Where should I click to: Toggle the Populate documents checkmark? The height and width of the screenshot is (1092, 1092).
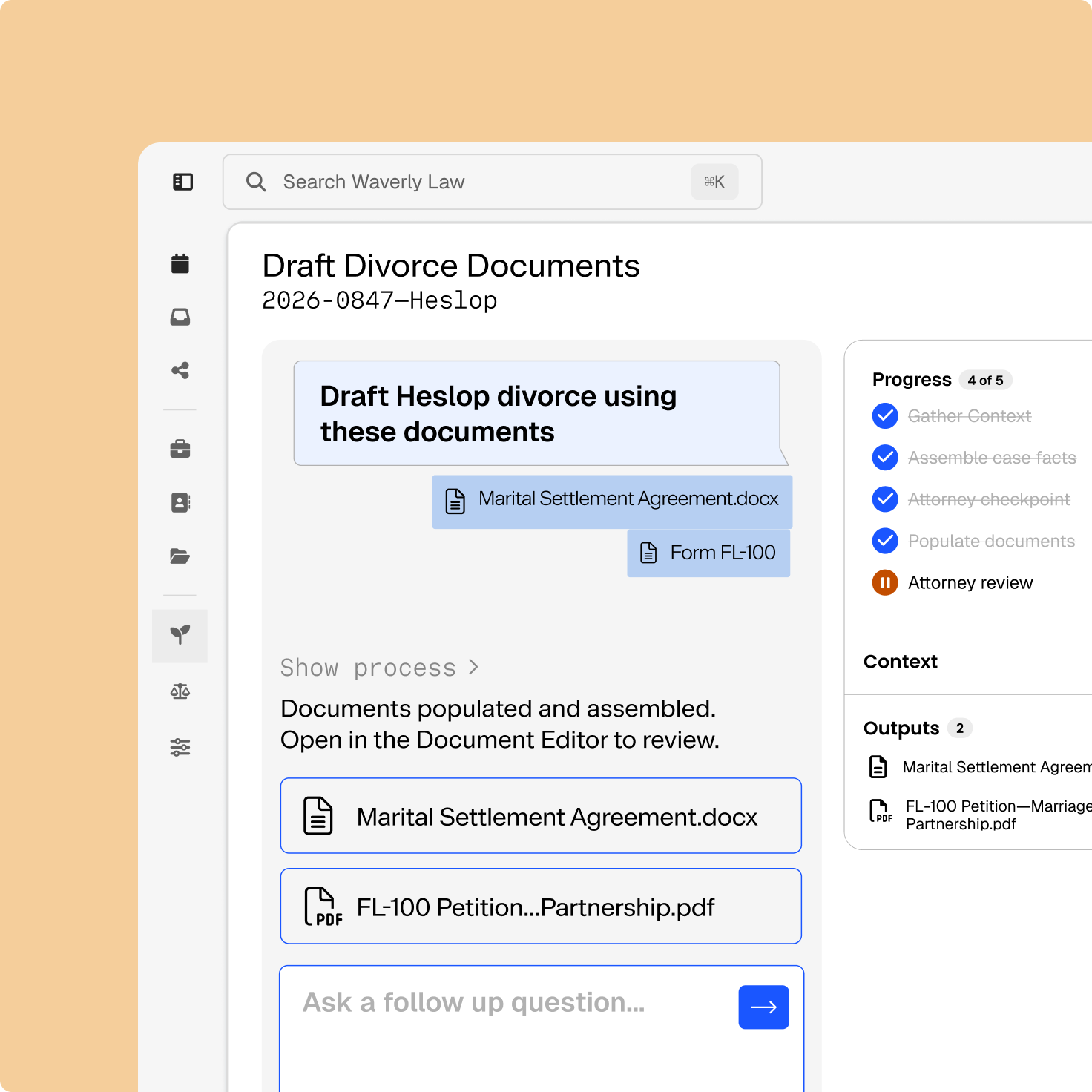(885, 541)
